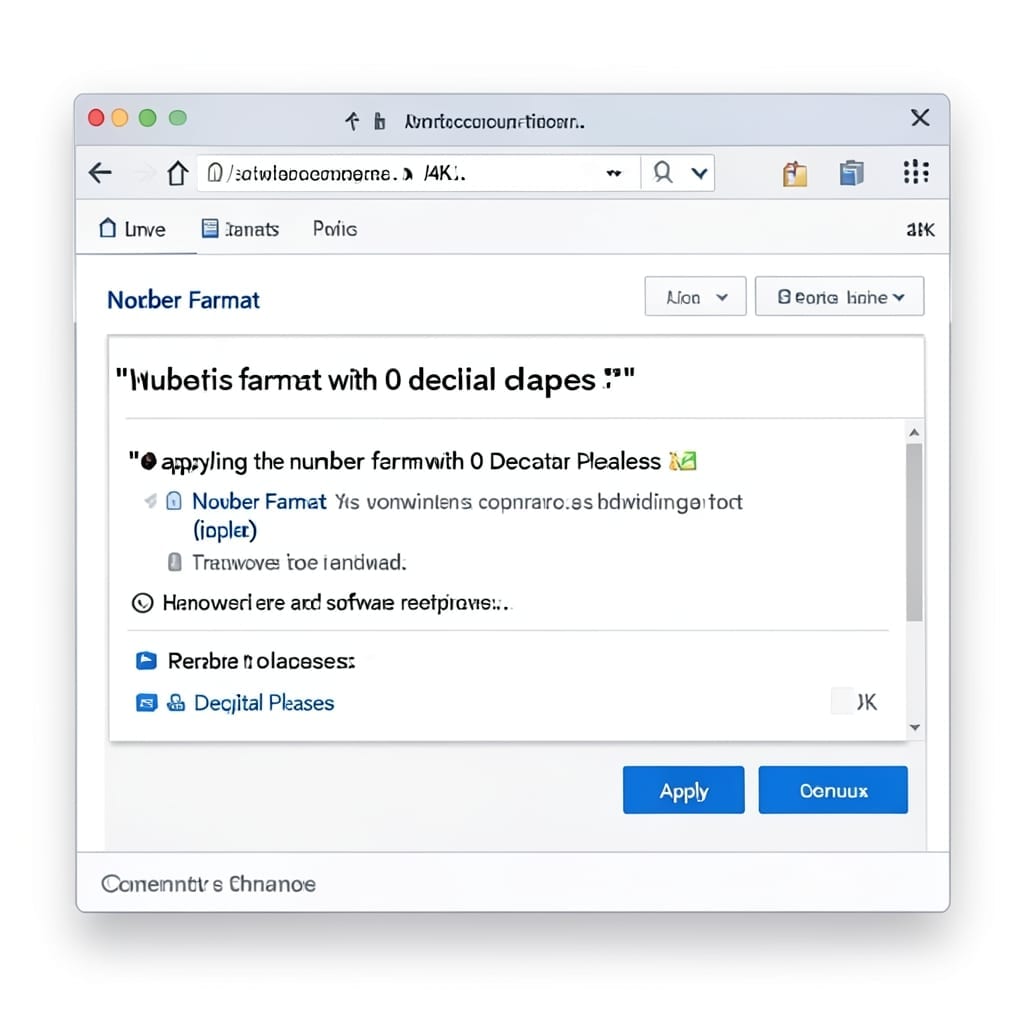Open the Georte linhe dropdown

[x=839, y=296]
